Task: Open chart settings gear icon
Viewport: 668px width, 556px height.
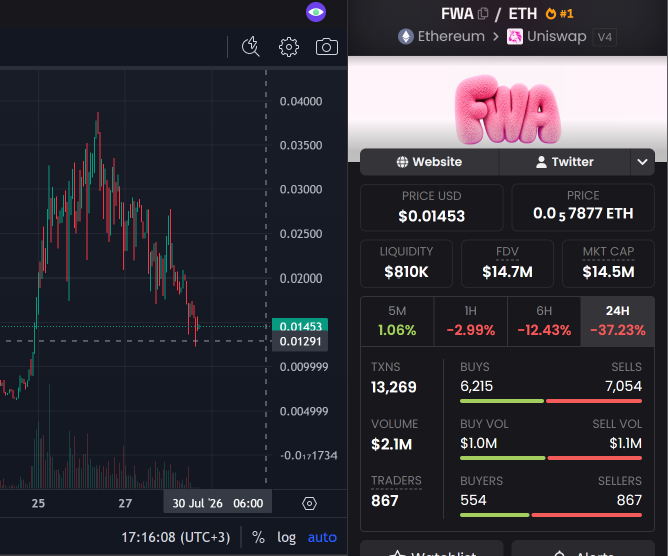Action: (x=289, y=47)
